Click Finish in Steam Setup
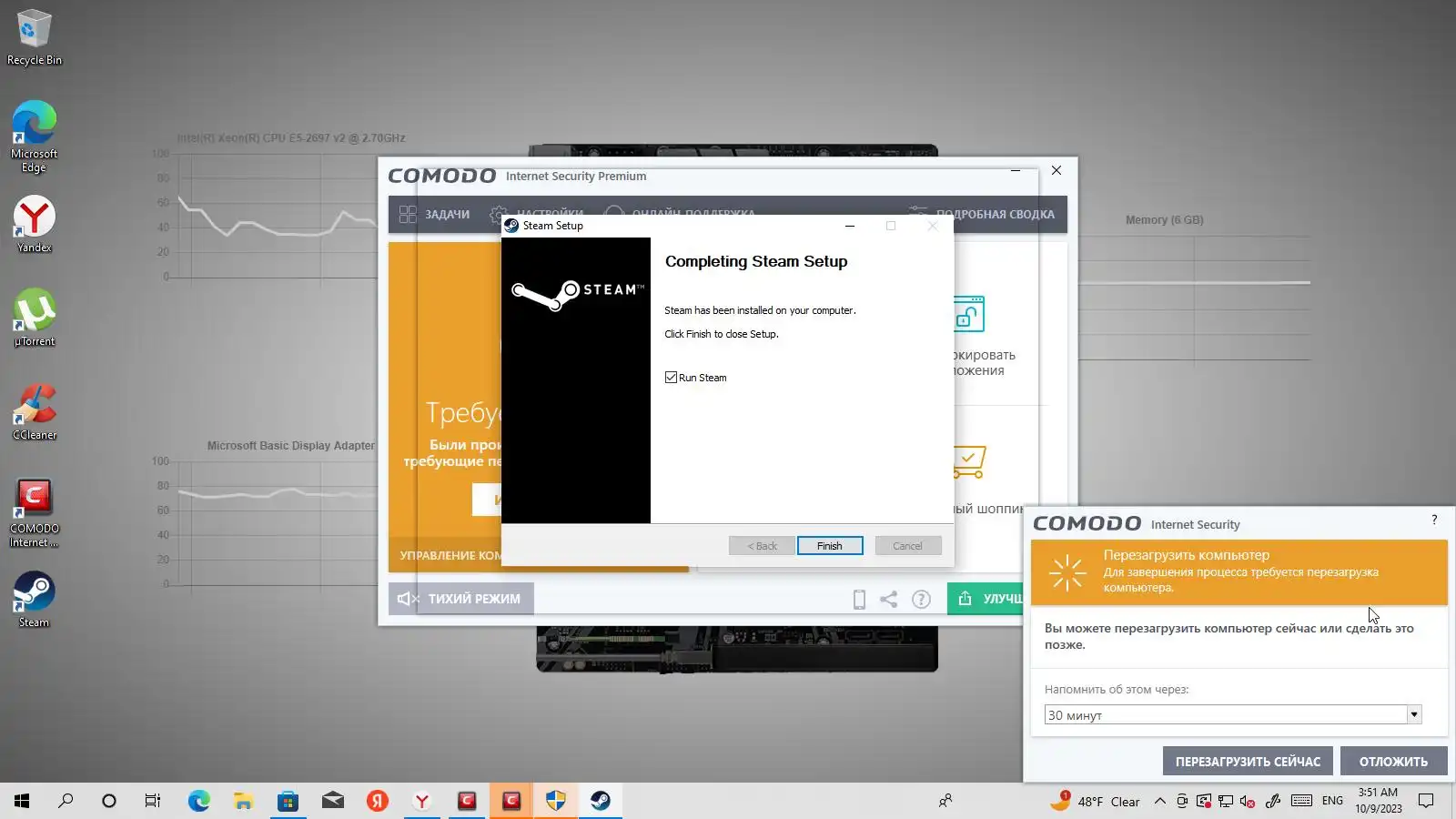 829,546
